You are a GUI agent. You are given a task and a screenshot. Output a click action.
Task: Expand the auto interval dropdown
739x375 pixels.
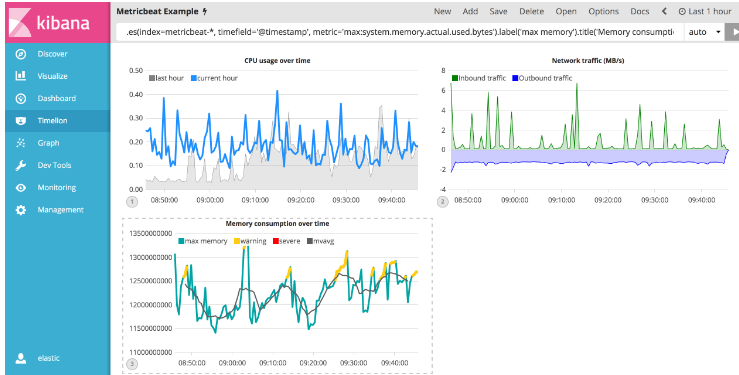pyautogui.click(x=705, y=32)
